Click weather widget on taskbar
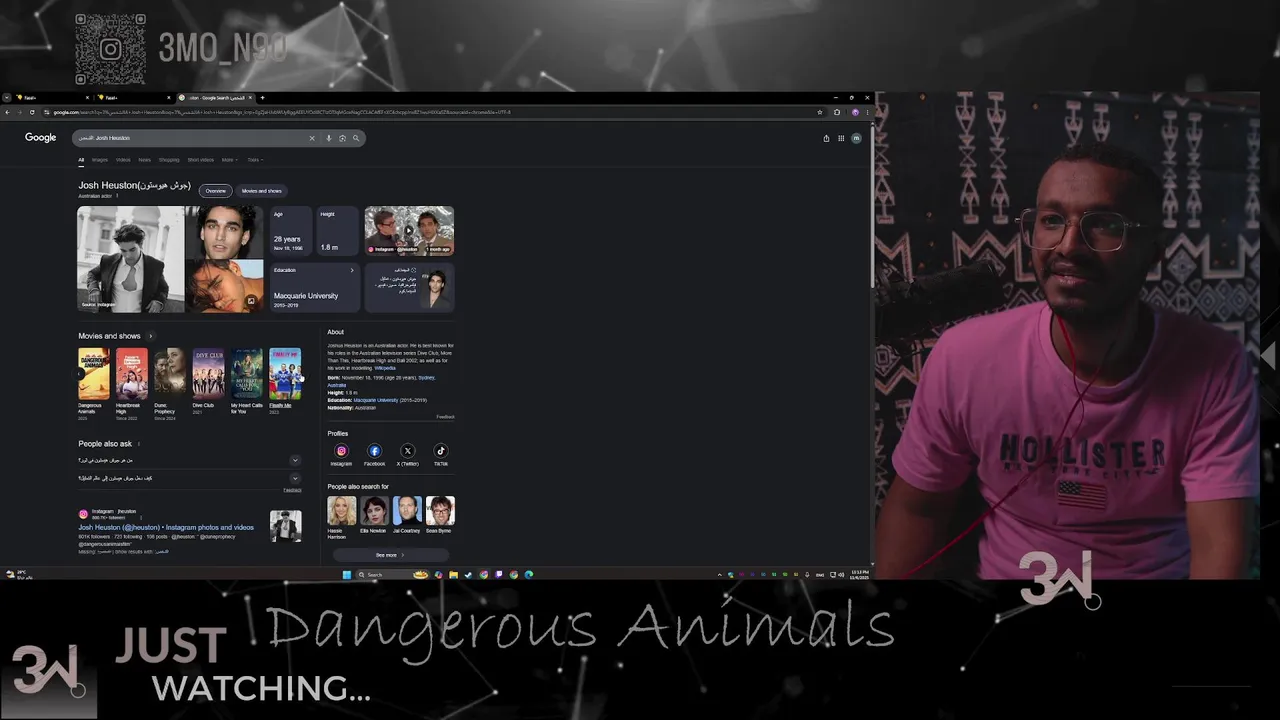The image size is (1280, 720). 19,575
